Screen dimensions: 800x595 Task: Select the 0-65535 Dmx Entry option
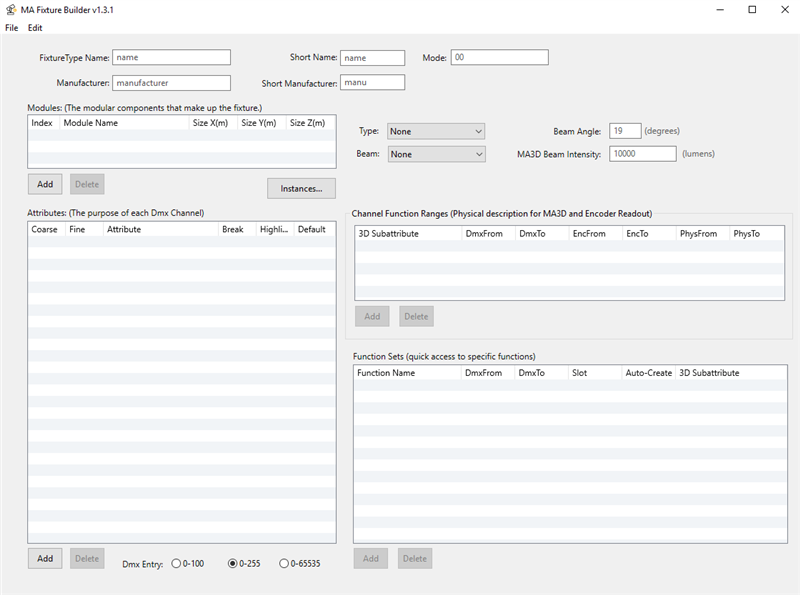(299, 563)
